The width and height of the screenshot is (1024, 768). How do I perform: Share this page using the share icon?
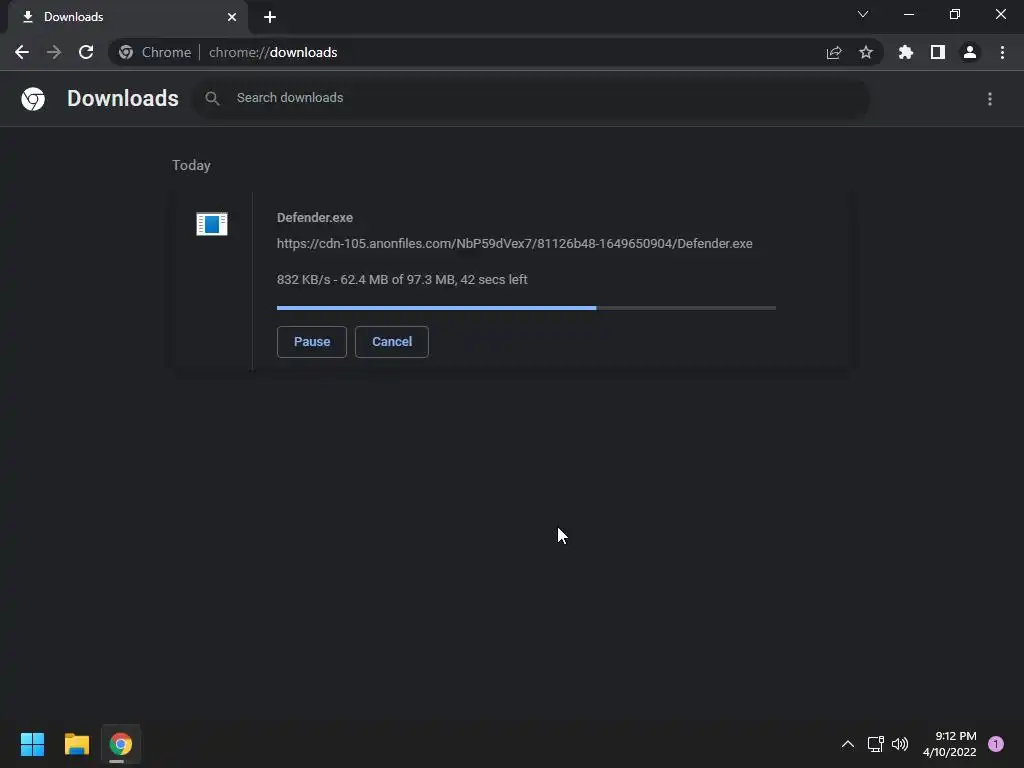click(834, 52)
